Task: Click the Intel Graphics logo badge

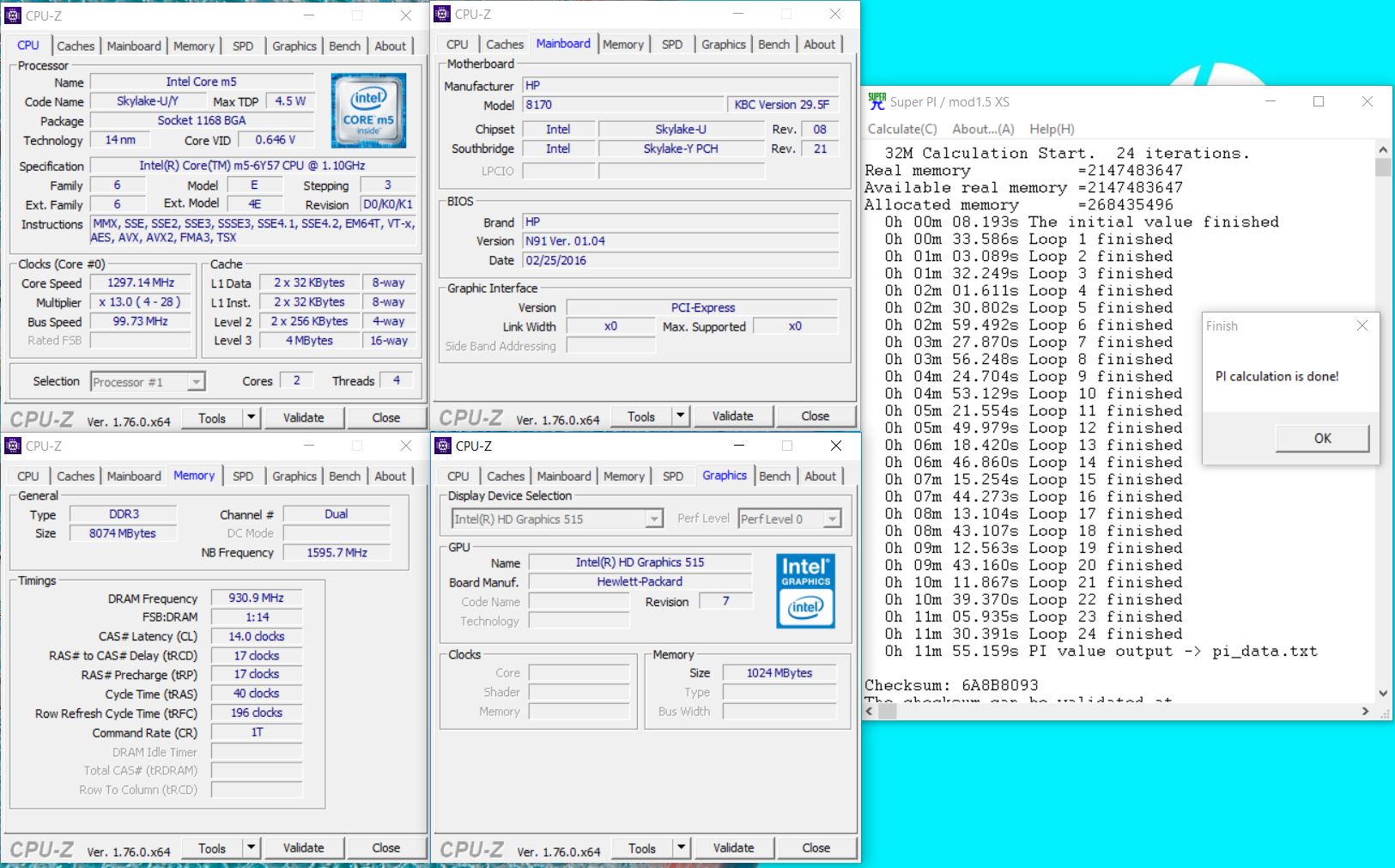Action: pyautogui.click(x=804, y=590)
